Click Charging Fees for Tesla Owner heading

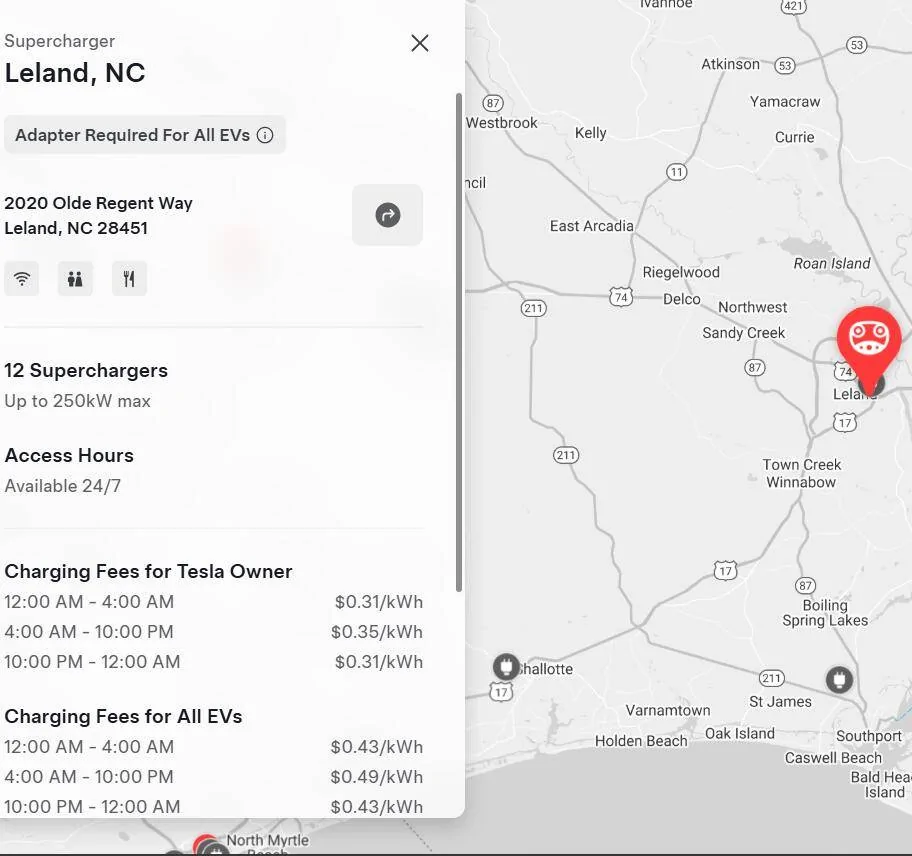coord(148,572)
